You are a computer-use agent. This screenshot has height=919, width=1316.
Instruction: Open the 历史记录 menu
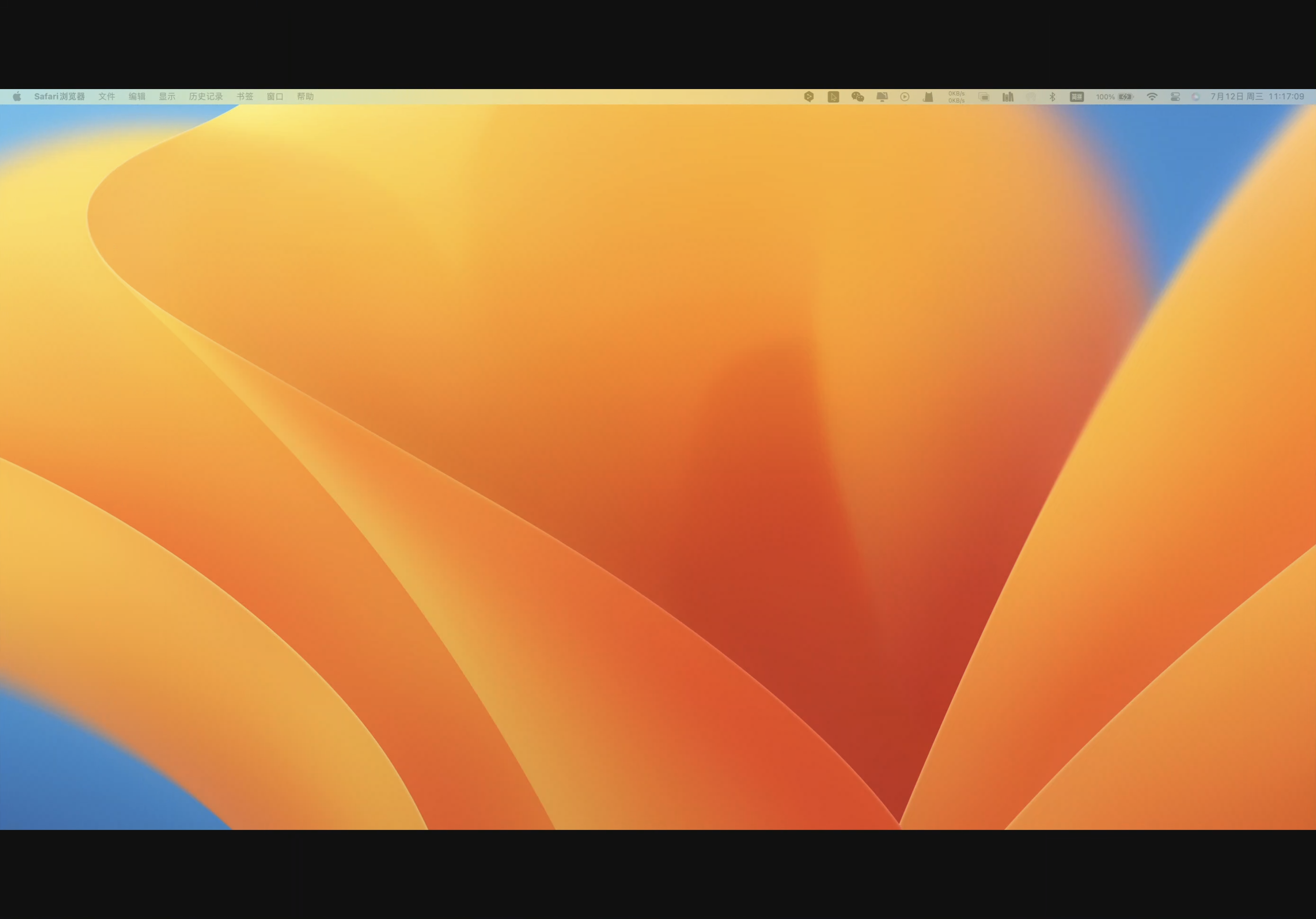tap(206, 96)
